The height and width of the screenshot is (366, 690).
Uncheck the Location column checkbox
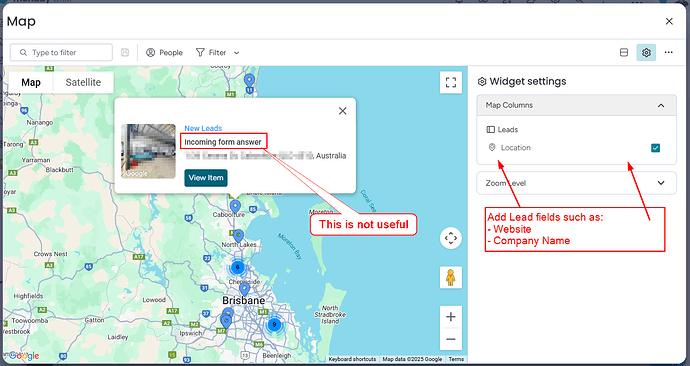(655, 148)
